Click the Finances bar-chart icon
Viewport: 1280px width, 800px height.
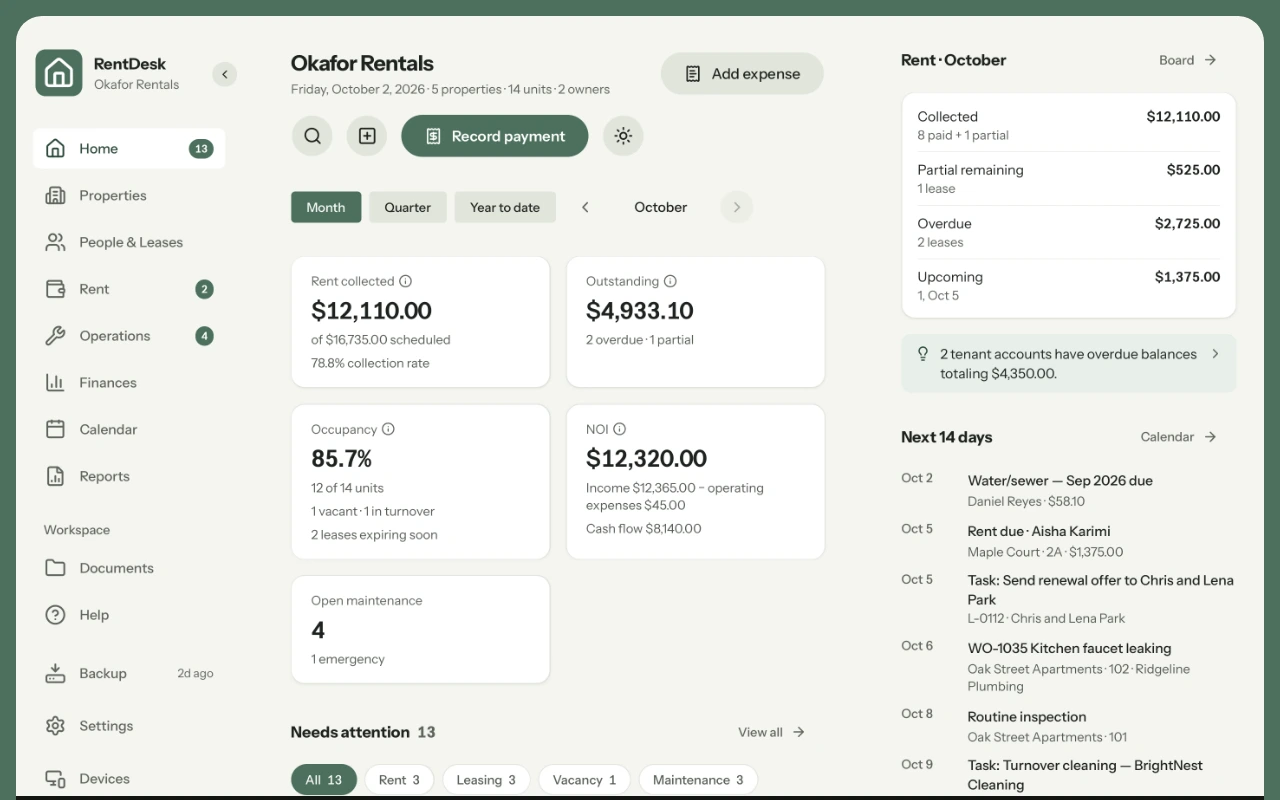pyautogui.click(x=55, y=382)
